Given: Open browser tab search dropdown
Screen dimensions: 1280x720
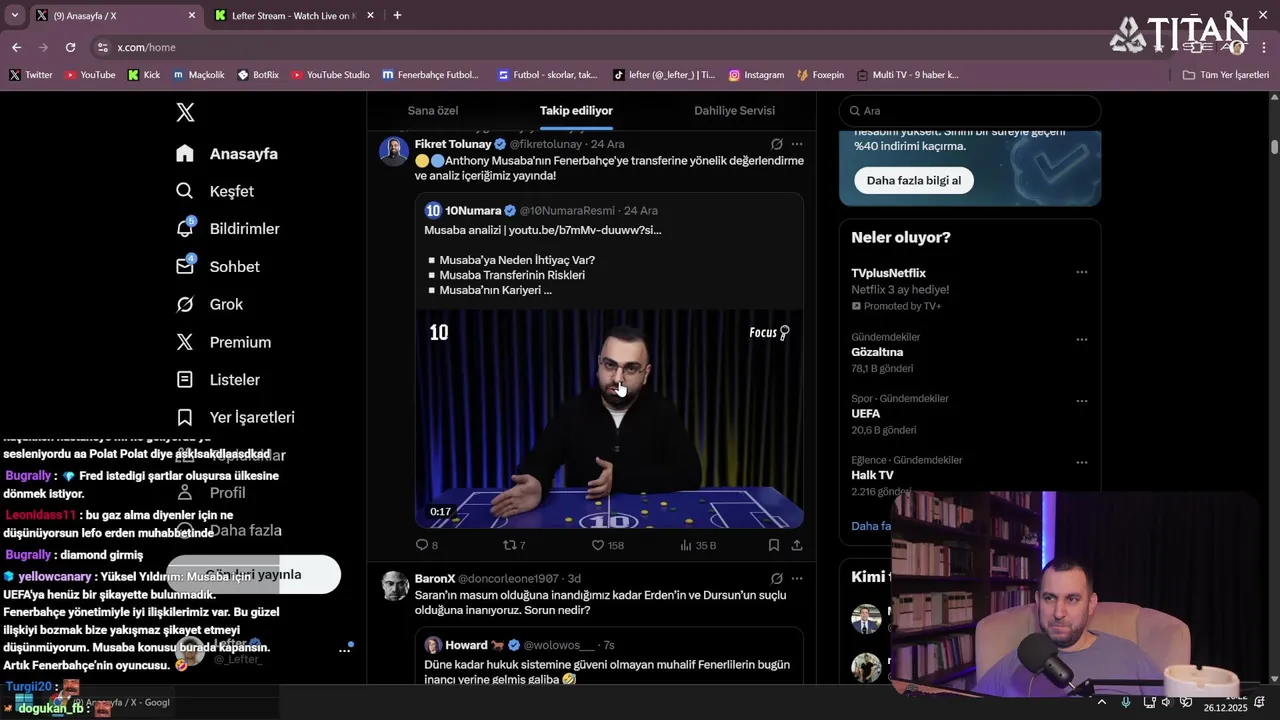Looking at the screenshot, I should [14, 15].
